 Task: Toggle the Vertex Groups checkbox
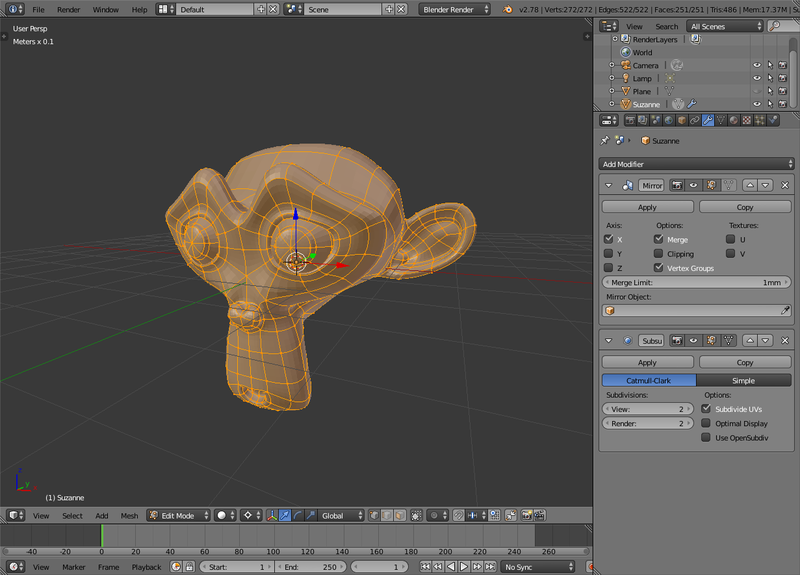tap(659, 267)
